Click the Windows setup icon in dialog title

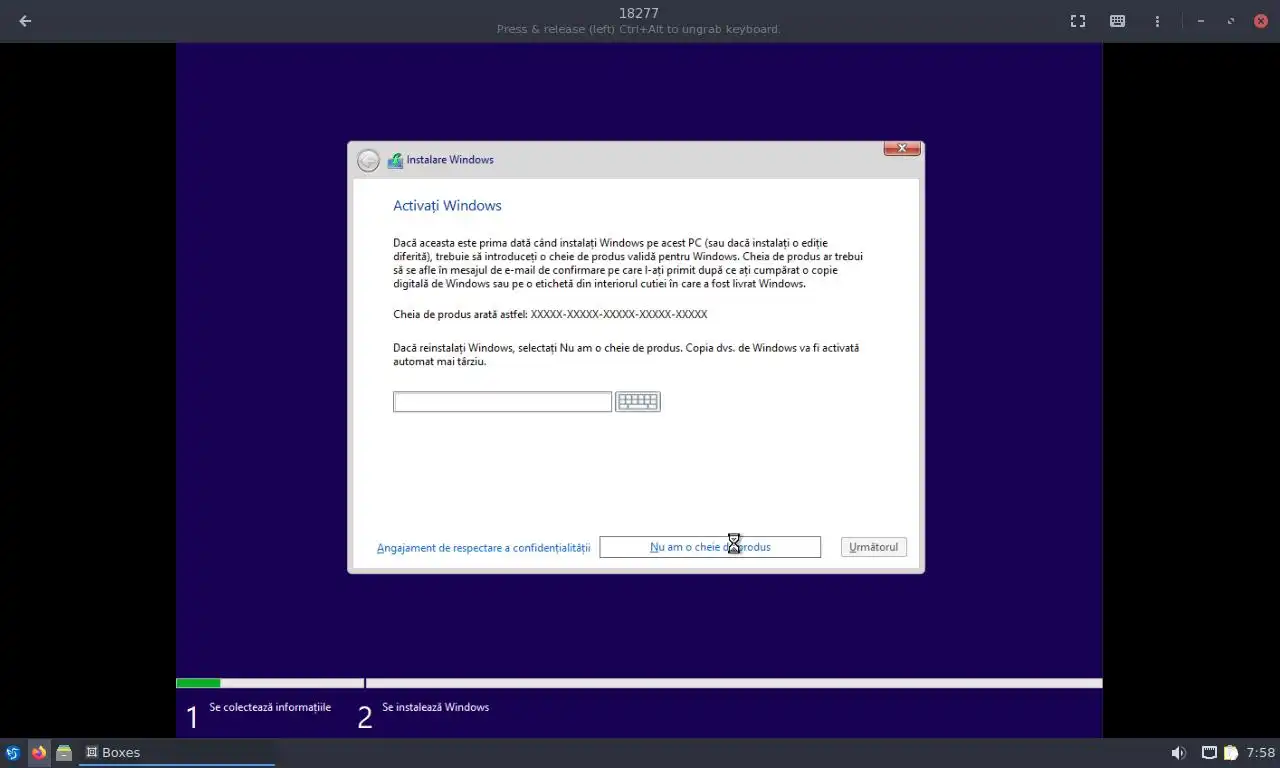[395, 160]
